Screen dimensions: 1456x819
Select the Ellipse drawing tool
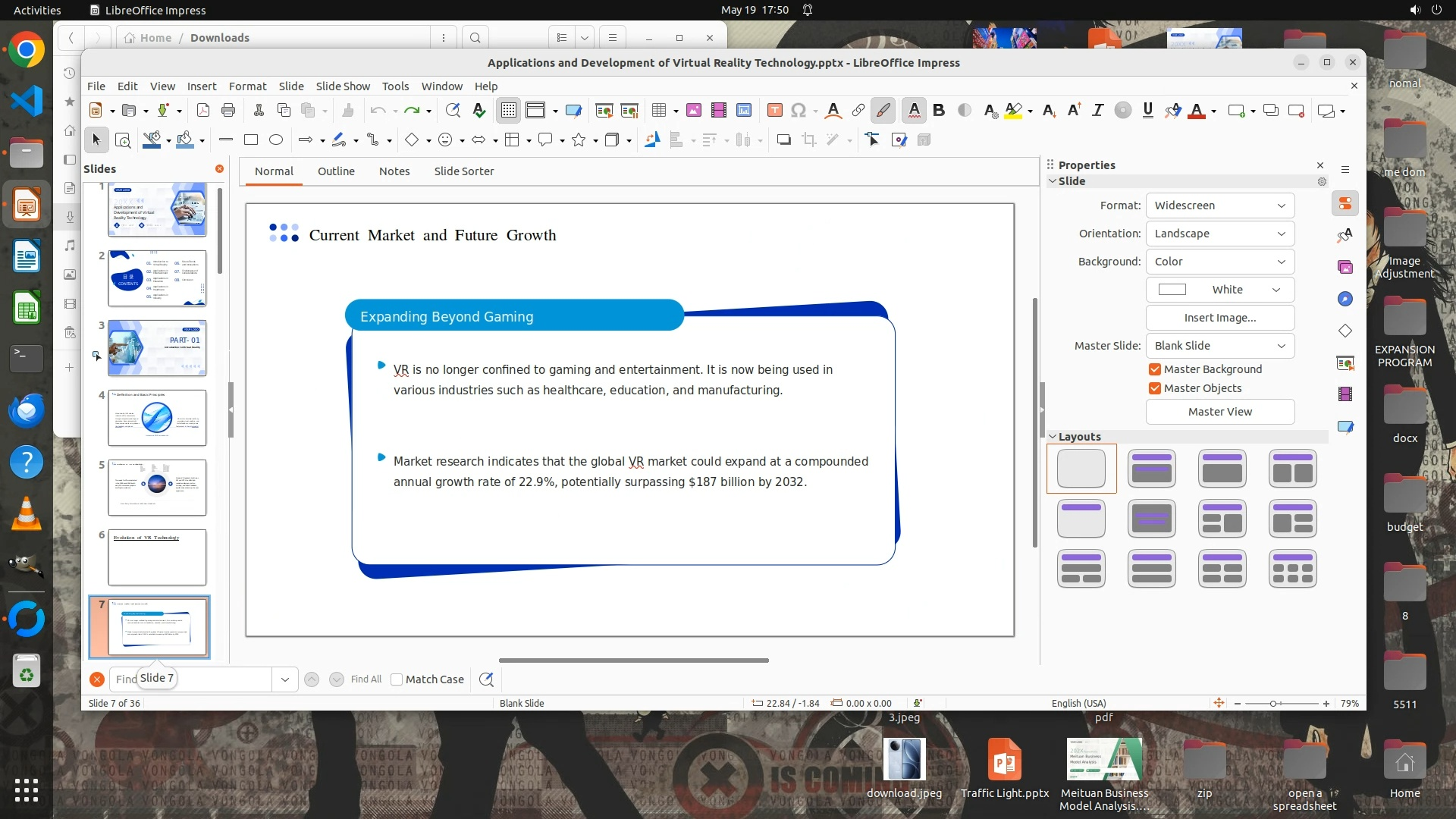pos(276,140)
